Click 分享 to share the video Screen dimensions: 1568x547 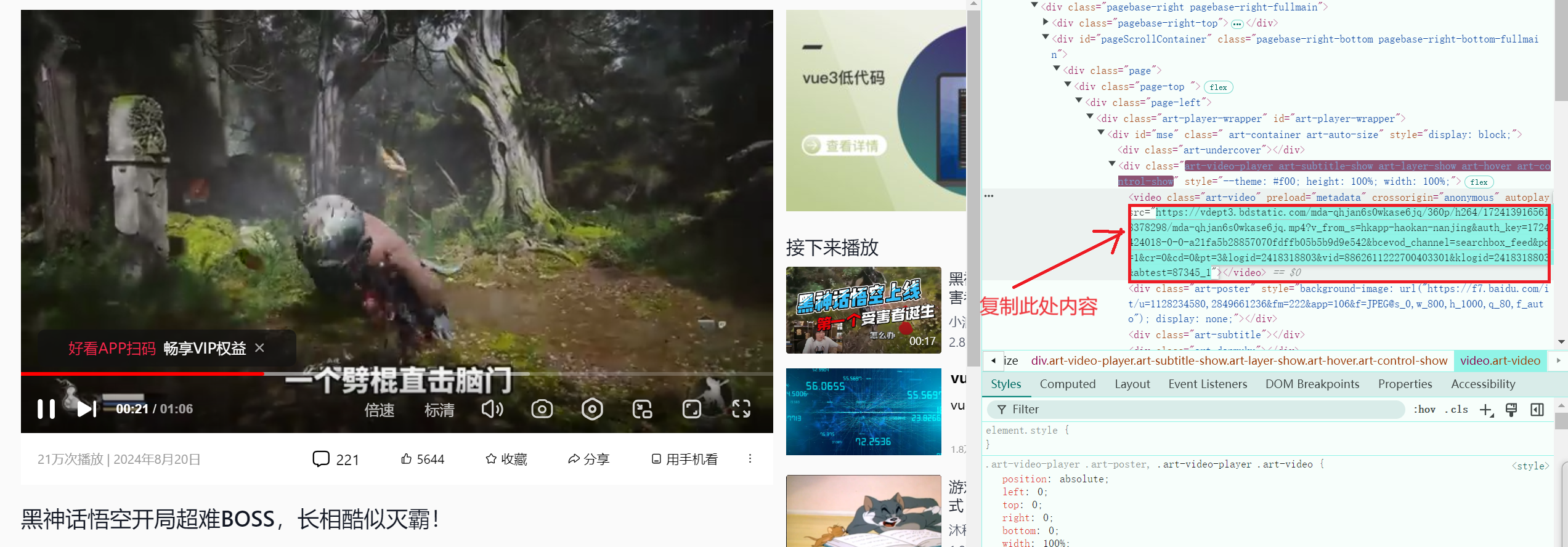tap(588, 459)
